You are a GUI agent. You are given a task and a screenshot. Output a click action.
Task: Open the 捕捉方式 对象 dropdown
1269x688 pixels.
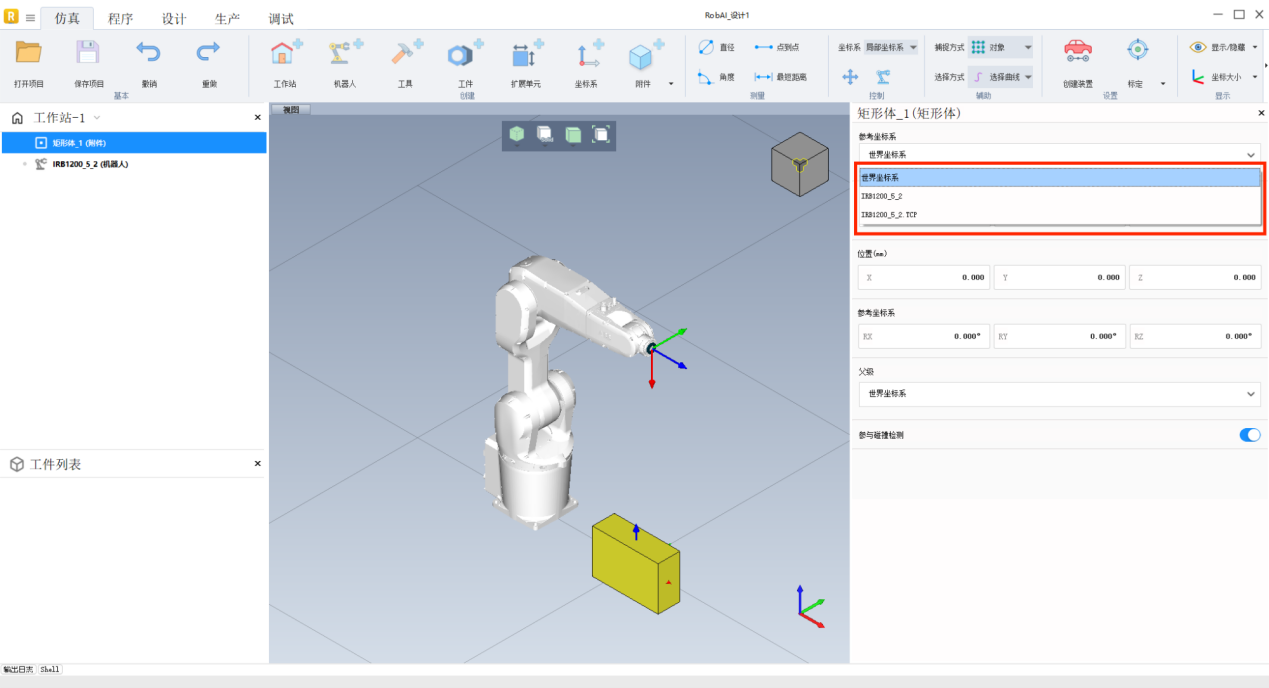tap(1000, 47)
